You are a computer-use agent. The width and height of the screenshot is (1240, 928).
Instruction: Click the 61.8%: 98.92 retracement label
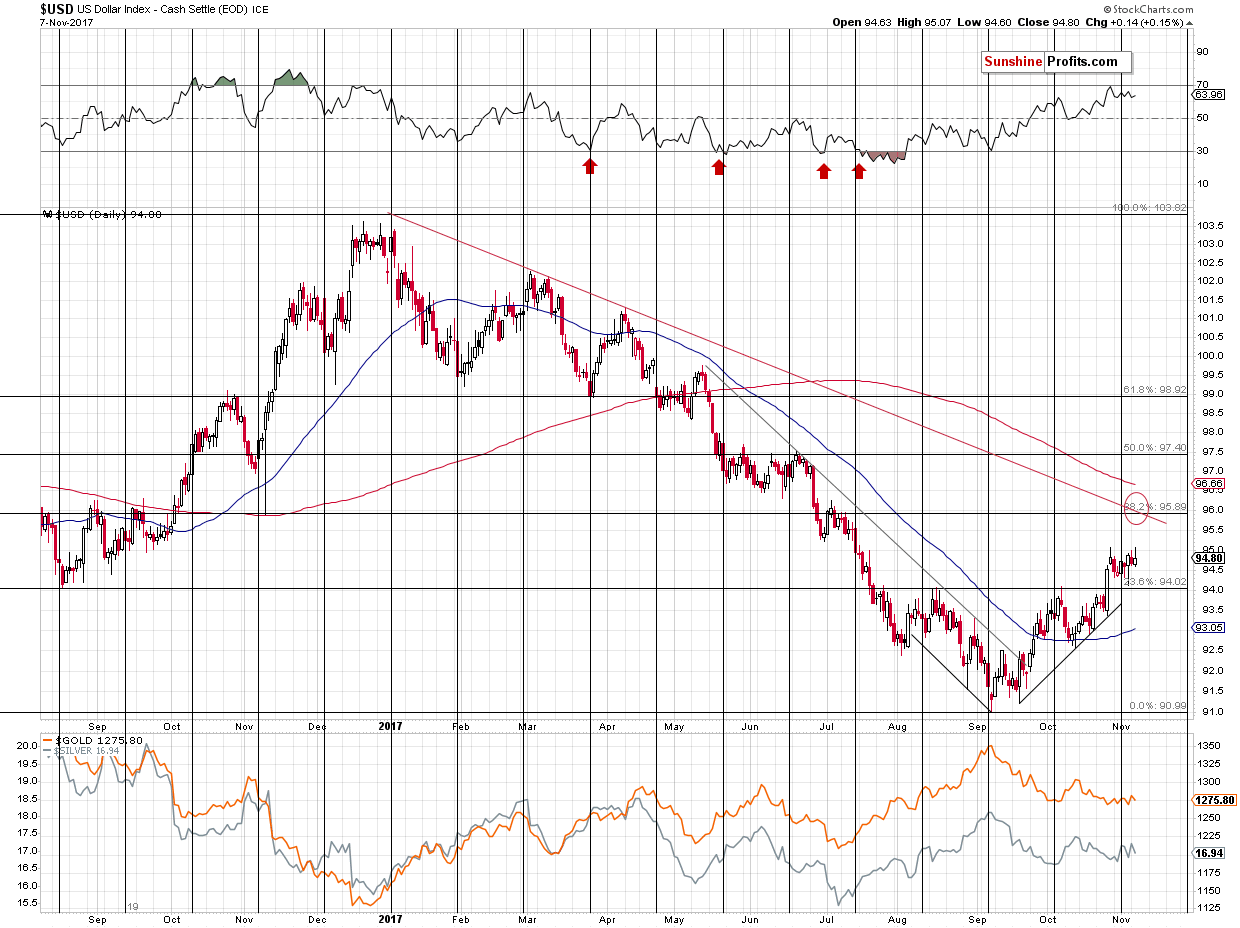click(x=1153, y=390)
